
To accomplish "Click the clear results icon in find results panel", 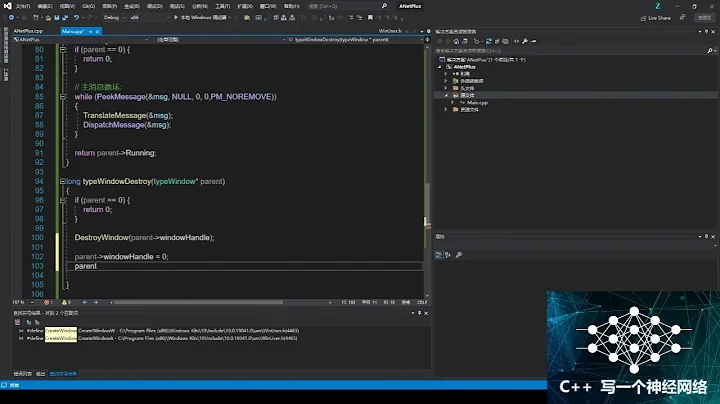I will pos(17,322).
